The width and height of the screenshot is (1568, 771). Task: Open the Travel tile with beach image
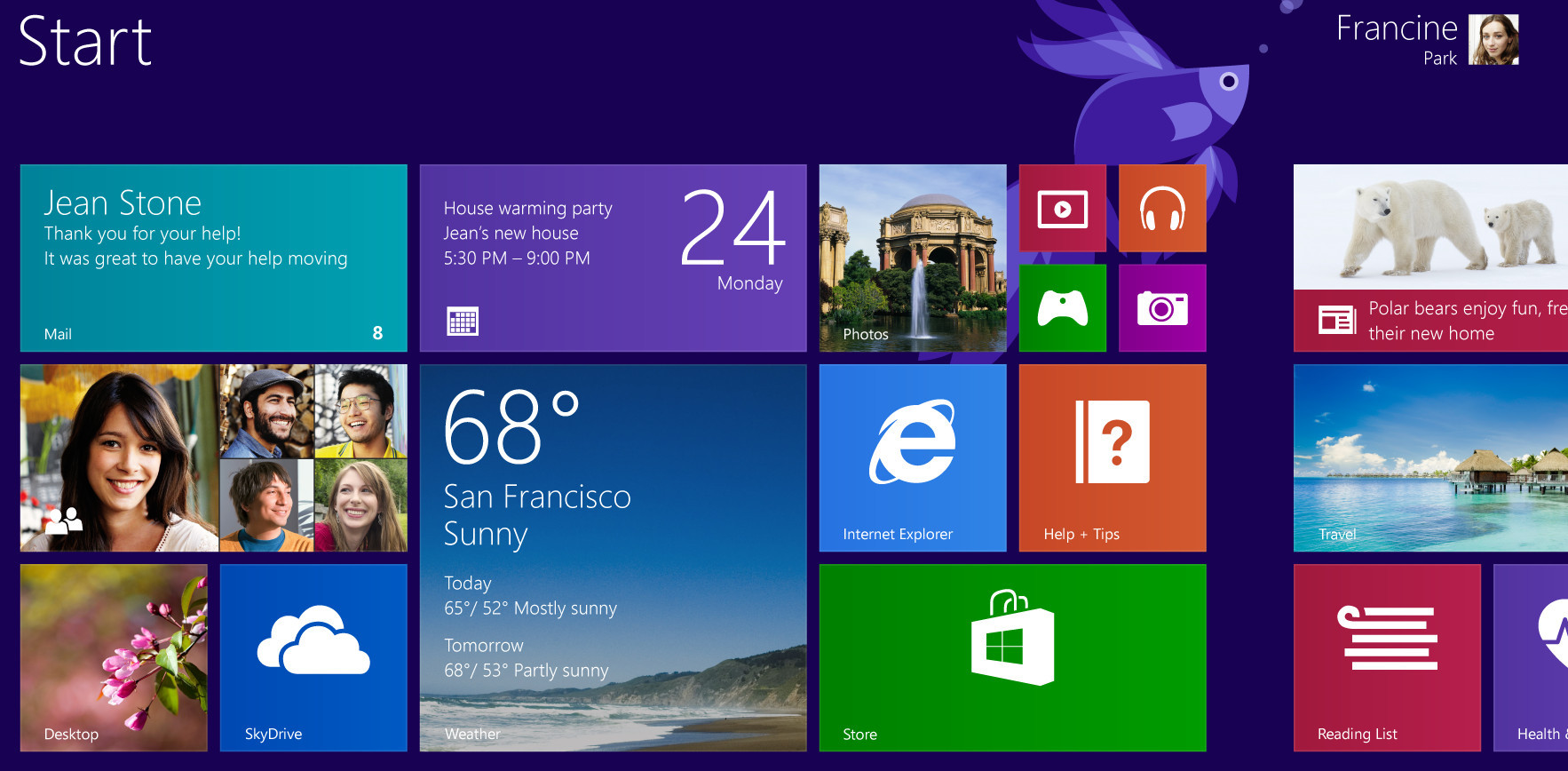coord(1429,457)
